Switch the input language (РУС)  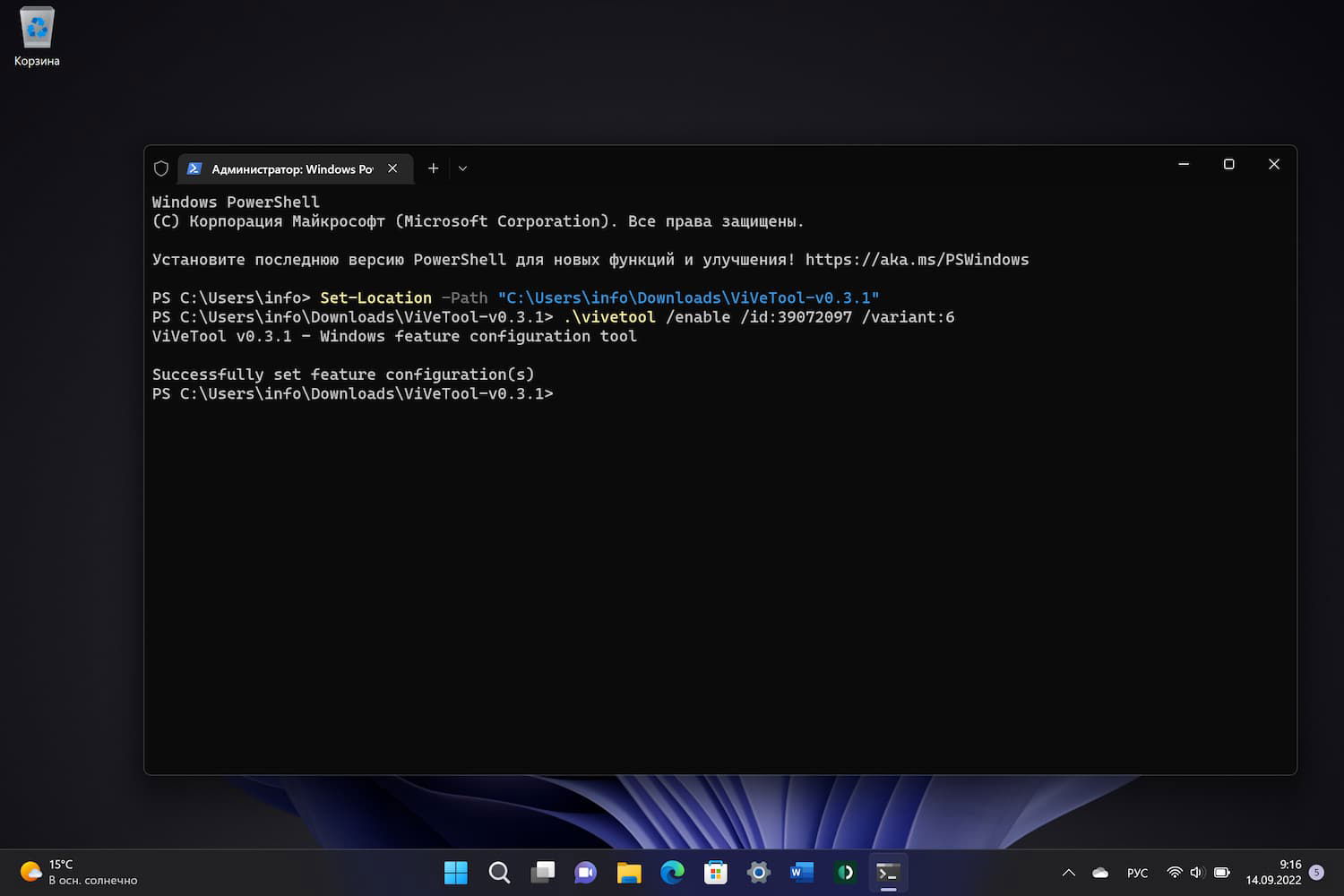pyautogui.click(x=1137, y=873)
